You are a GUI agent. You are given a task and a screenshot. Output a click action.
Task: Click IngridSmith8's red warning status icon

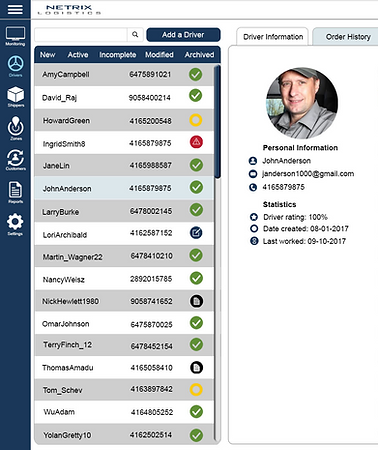click(x=196, y=142)
